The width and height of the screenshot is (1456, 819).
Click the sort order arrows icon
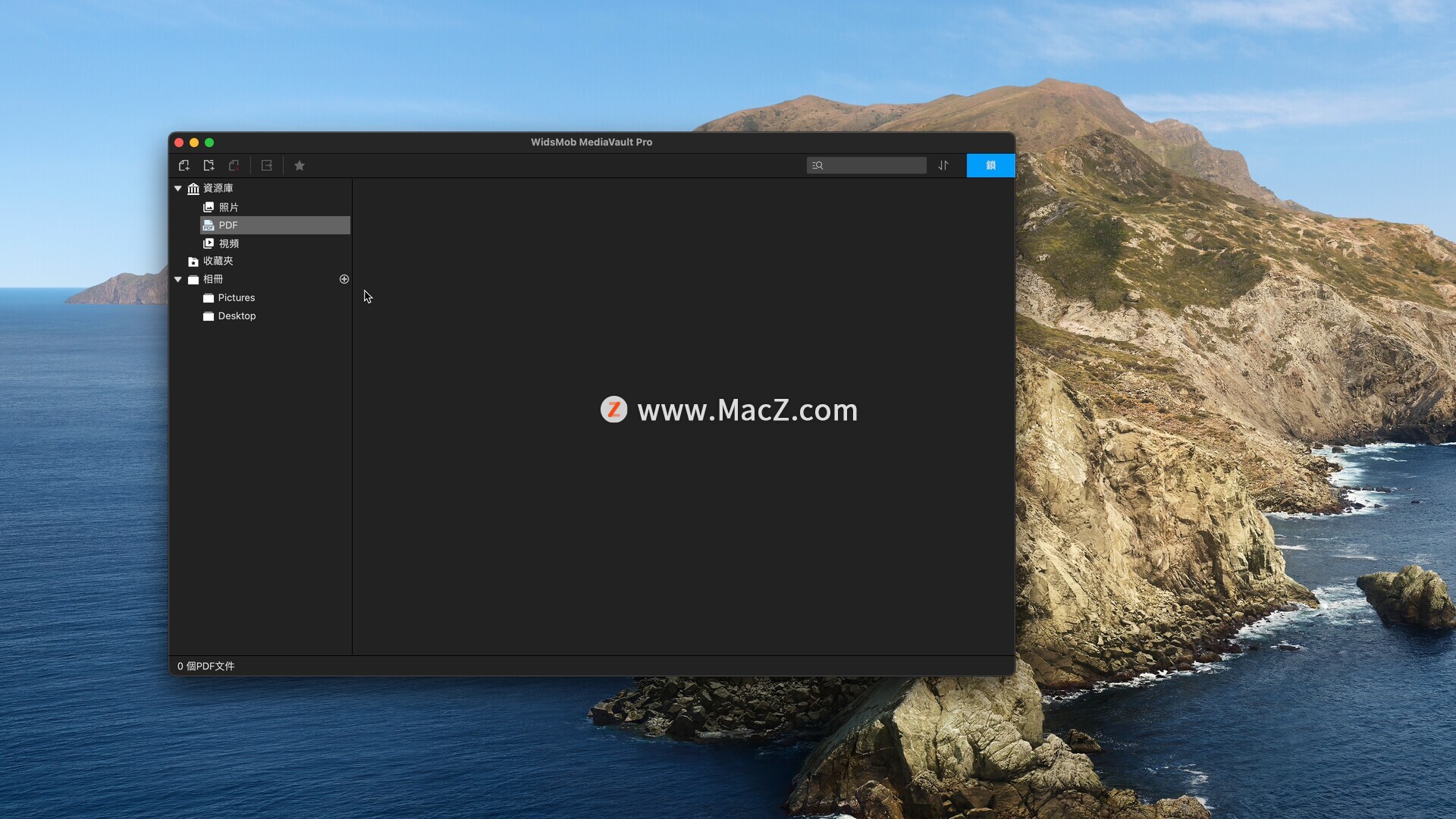pos(943,165)
